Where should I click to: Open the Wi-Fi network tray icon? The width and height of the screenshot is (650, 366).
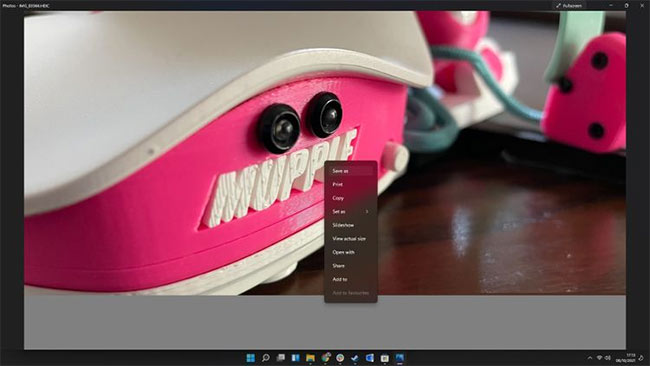[599, 358]
